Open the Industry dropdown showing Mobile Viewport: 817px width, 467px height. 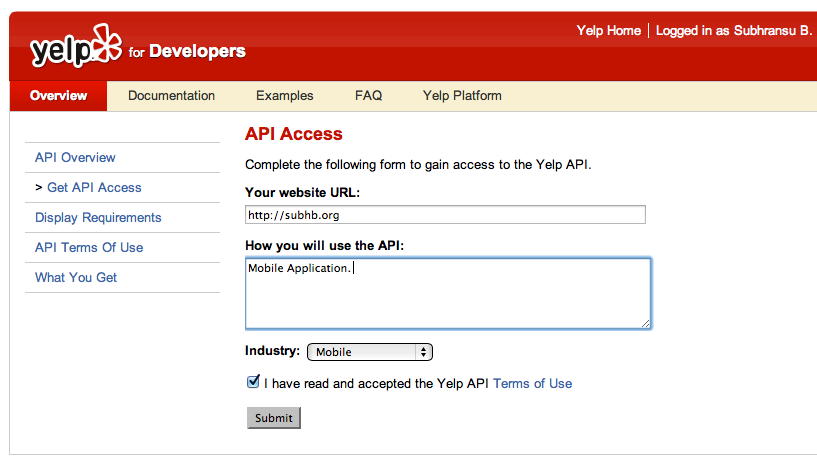click(x=370, y=352)
